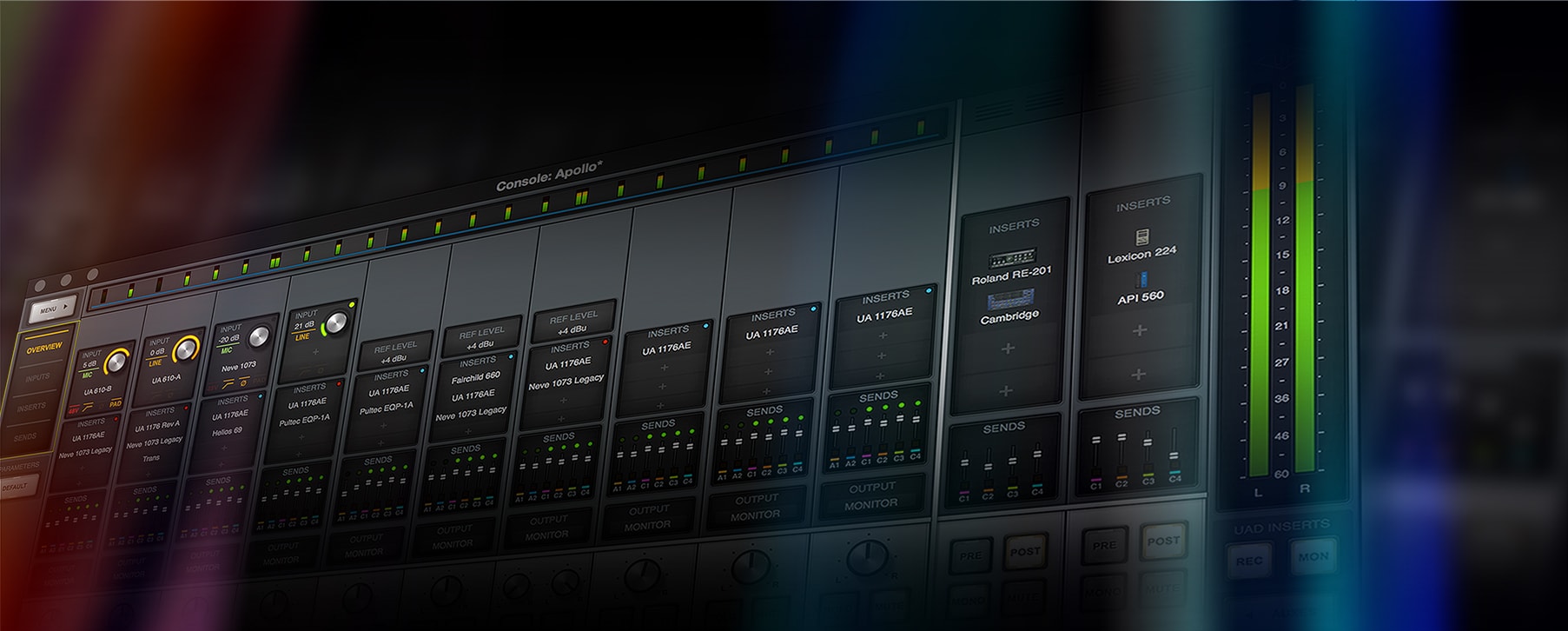This screenshot has width=1568, height=631.
Task: Add Unison plugin on the 21 dB channel
Action: pos(316,352)
